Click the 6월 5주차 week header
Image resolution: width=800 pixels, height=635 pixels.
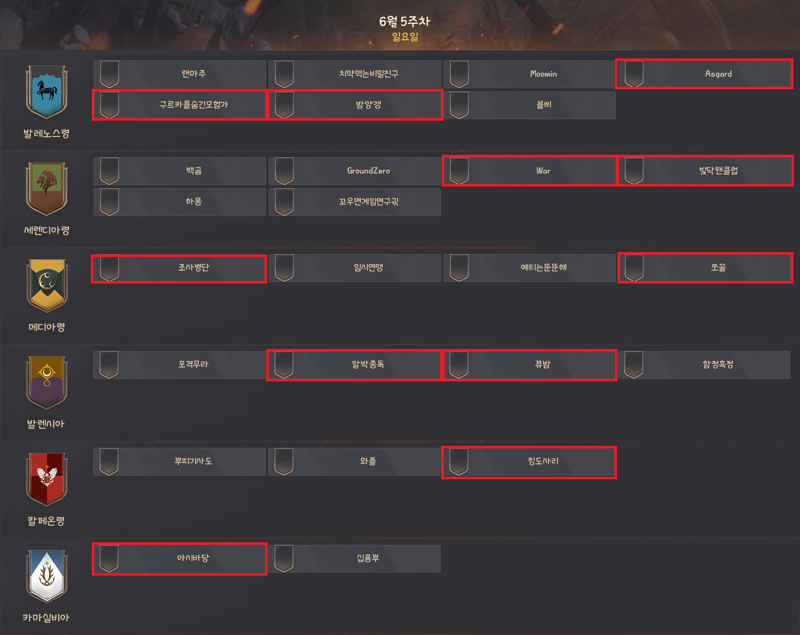coord(405,21)
